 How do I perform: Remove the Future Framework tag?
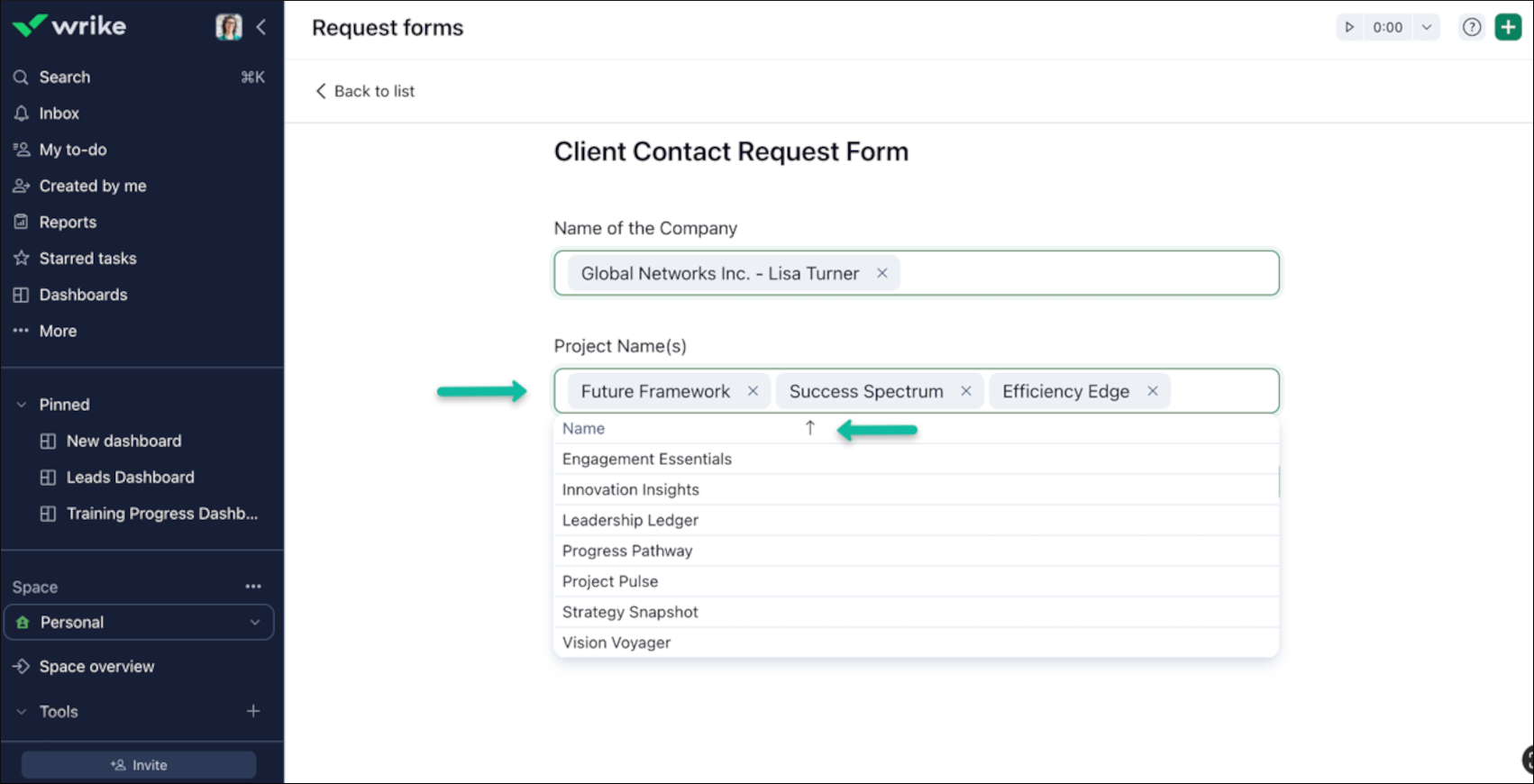pyautogui.click(x=753, y=391)
